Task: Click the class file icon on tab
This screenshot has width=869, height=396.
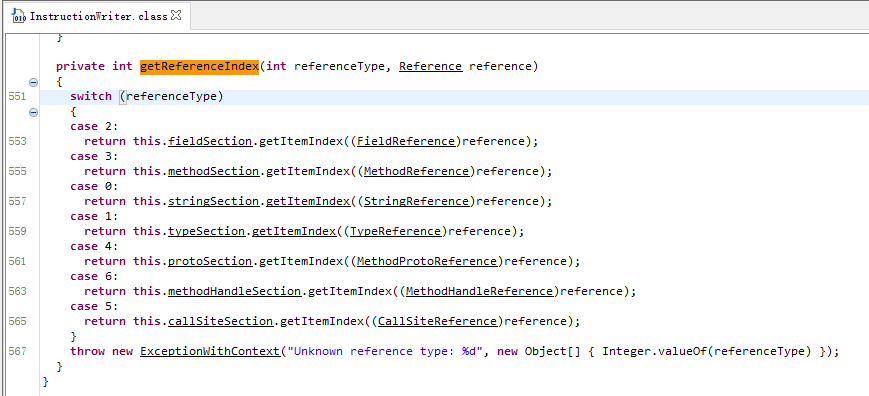Action: pos(19,16)
